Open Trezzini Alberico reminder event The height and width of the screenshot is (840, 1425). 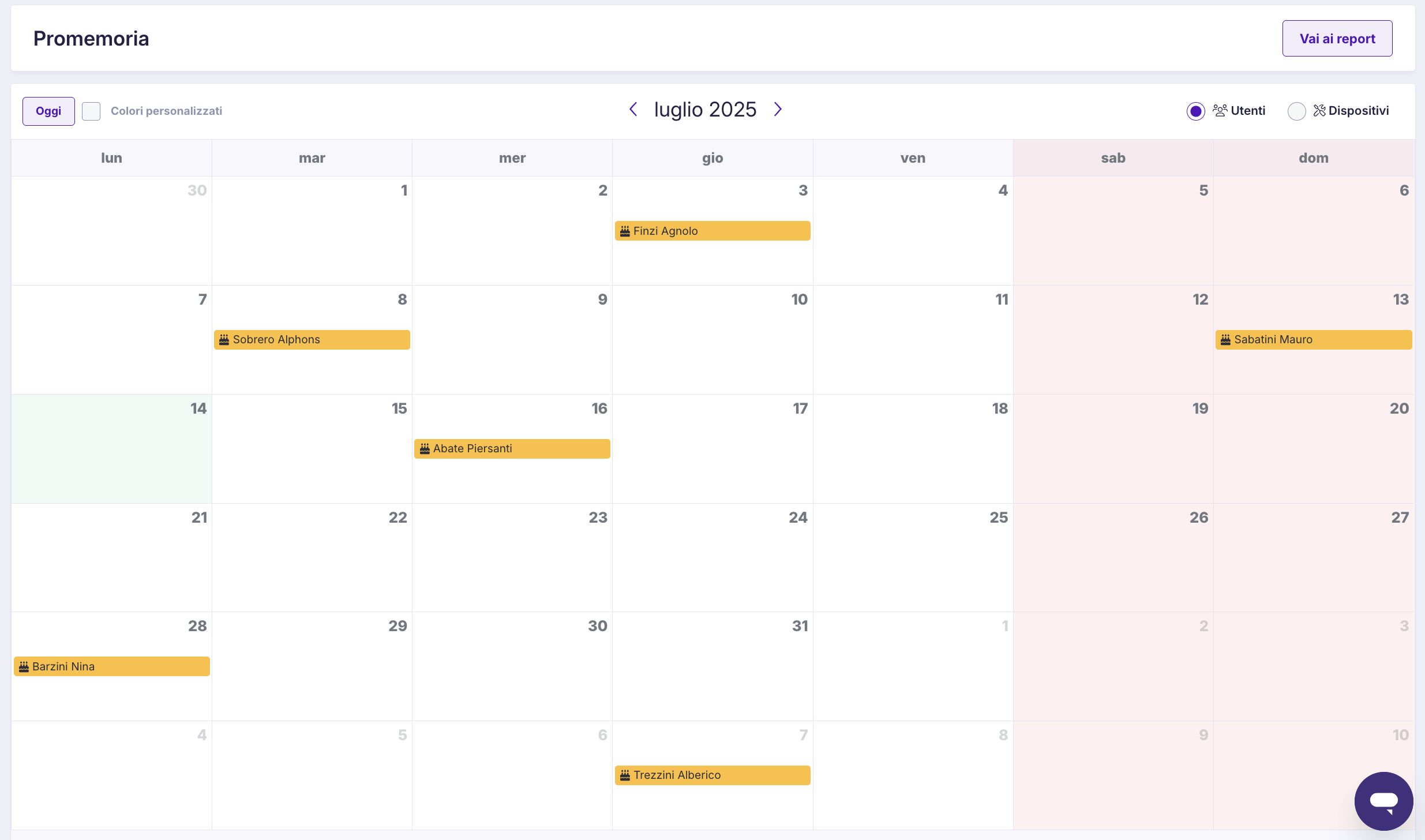pyautogui.click(x=712, y=775)
